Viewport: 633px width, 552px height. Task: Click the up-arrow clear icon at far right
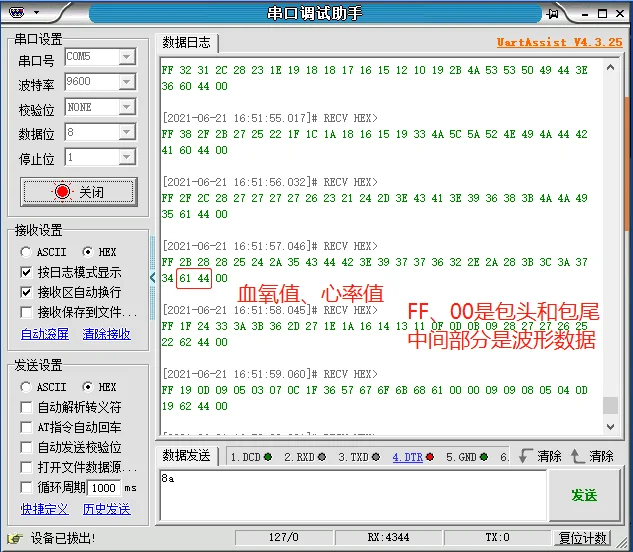[x=577, y=456]
